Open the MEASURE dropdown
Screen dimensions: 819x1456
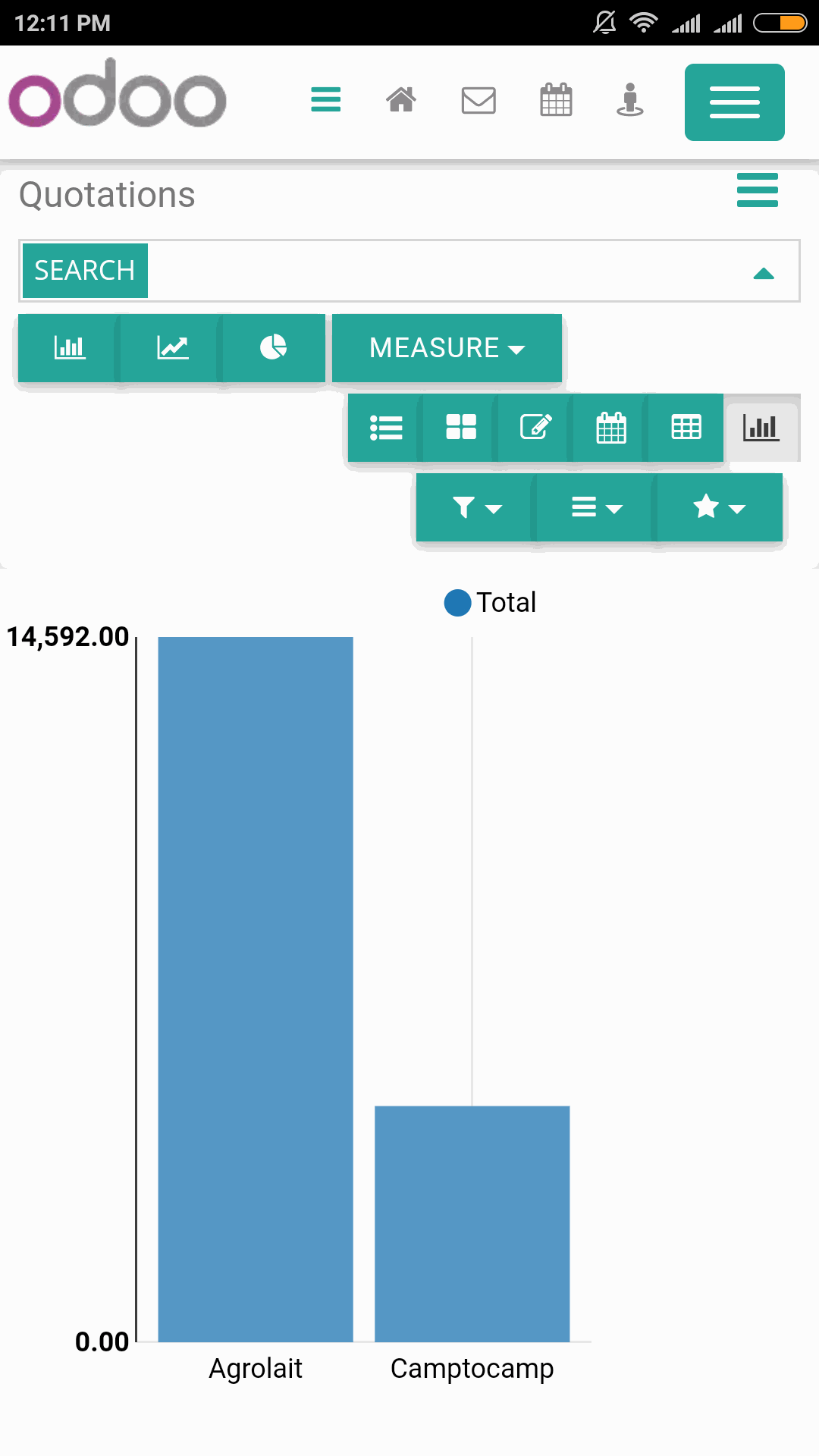click(447, 348)
